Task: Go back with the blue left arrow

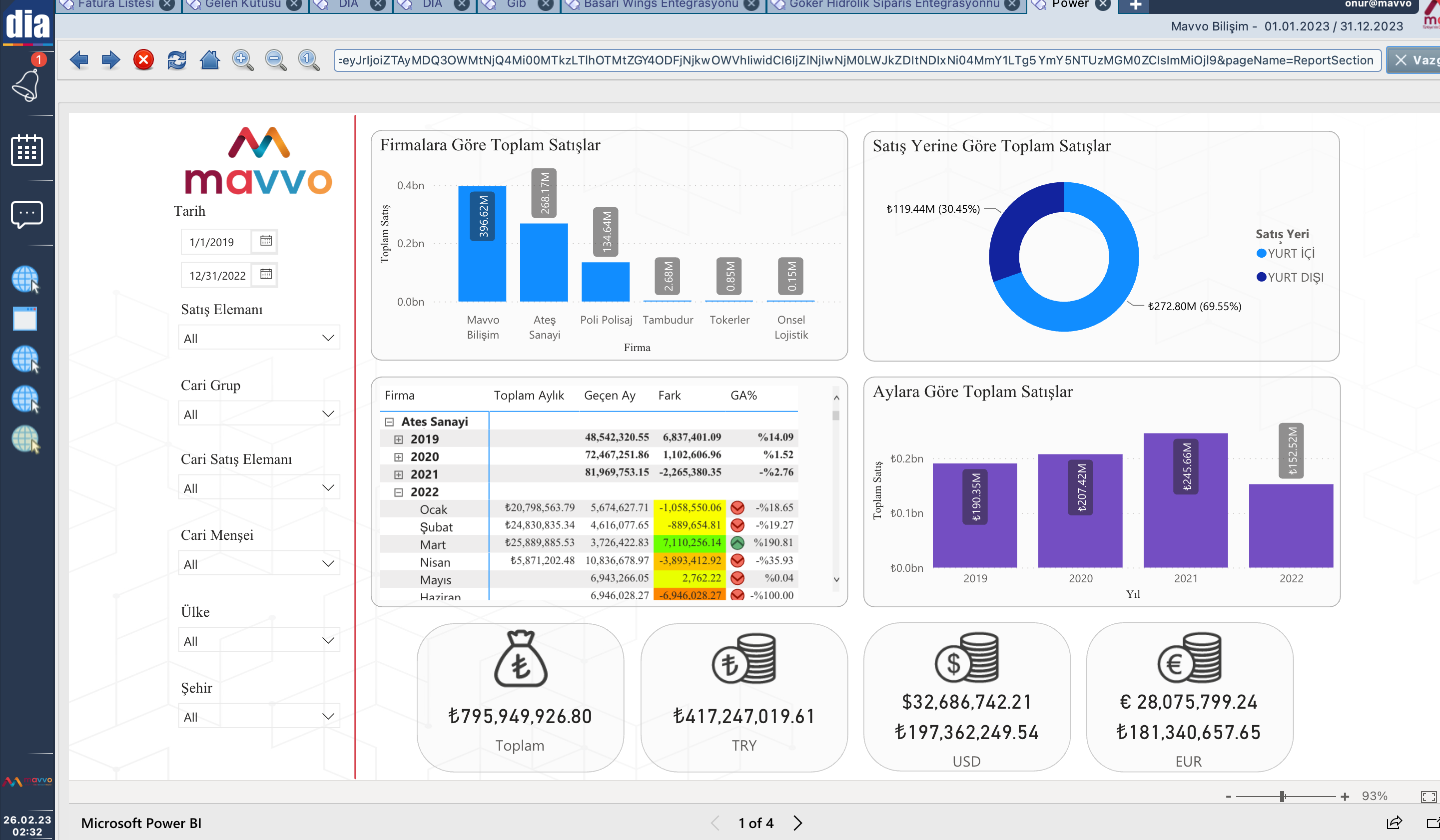Action: pyautogui.click(x=78, y=60)
